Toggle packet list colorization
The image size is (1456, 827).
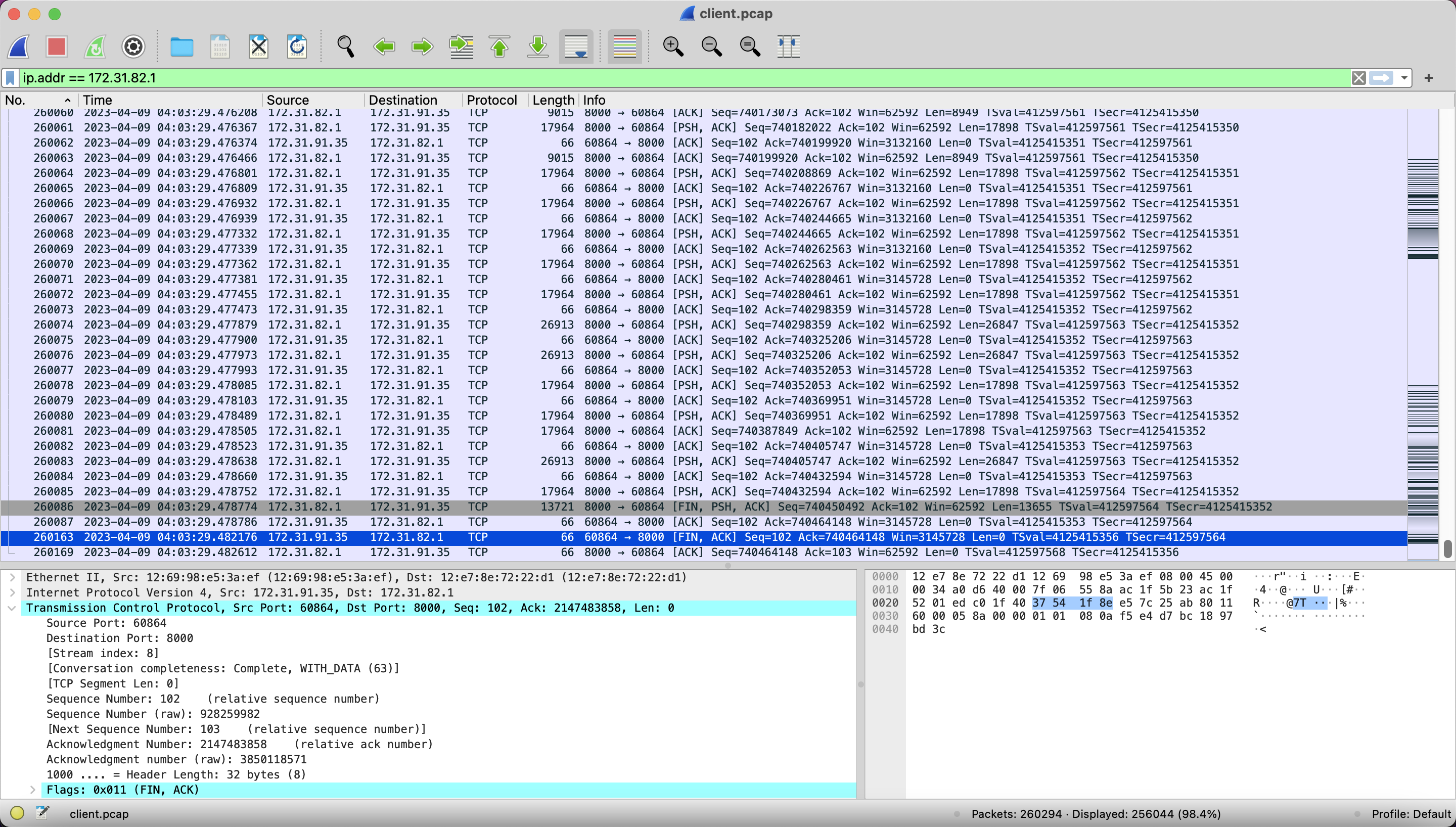[x=624, y=47]
